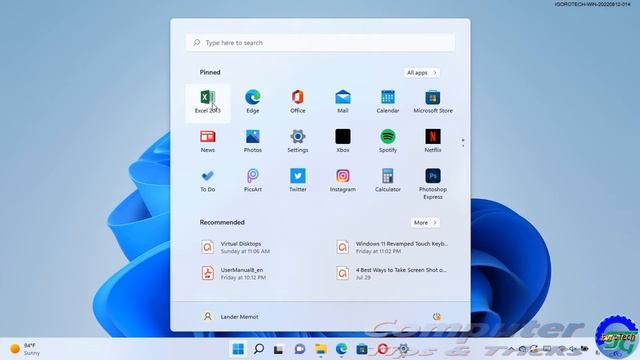This screenshot has width=640, height=360.
Task: Open File Explorer from the taskbar
Action: [x=321, y=349]
